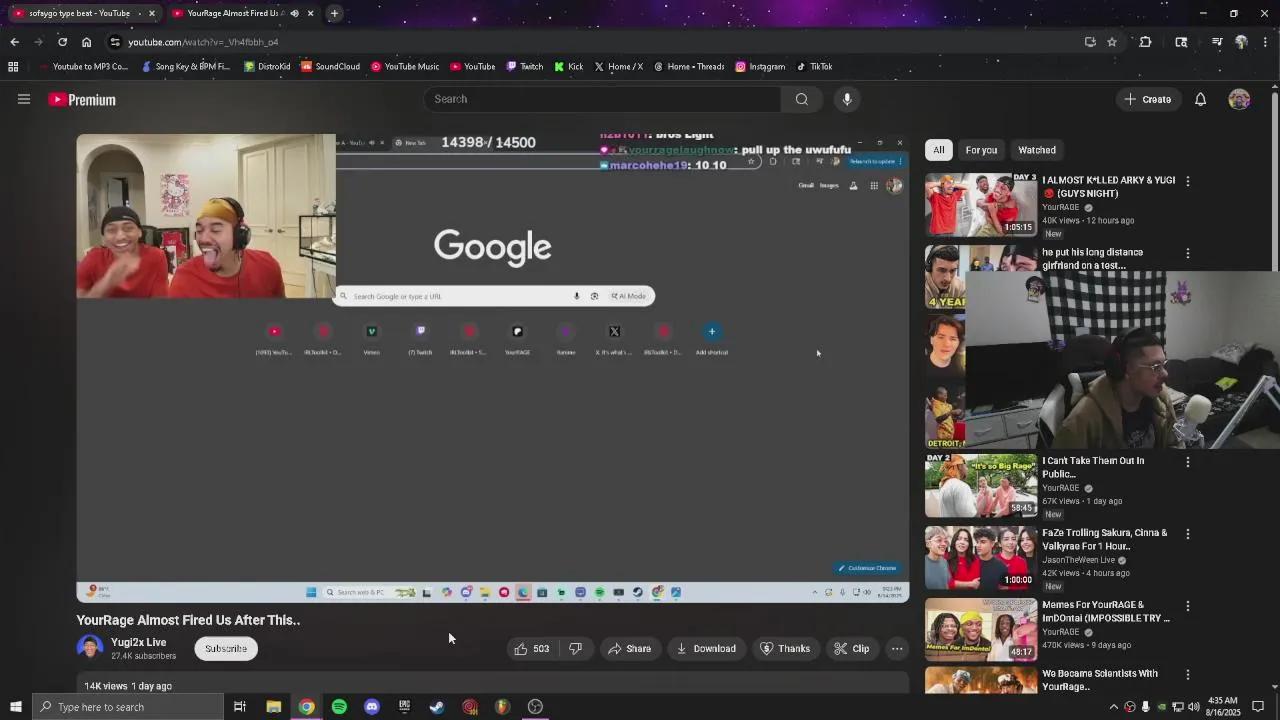Open the Kick bookmark

pos(568,67)
